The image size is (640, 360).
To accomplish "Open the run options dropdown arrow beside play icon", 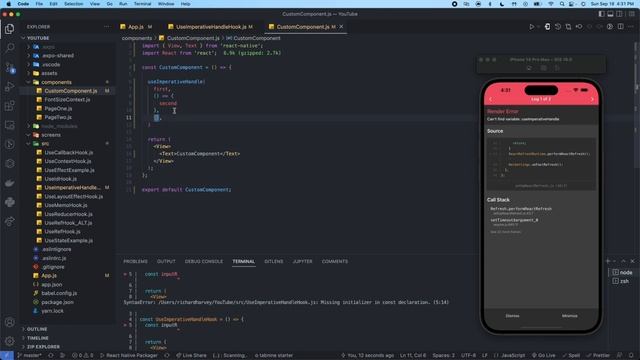I will pyautogui.click(x=539, y=27).
